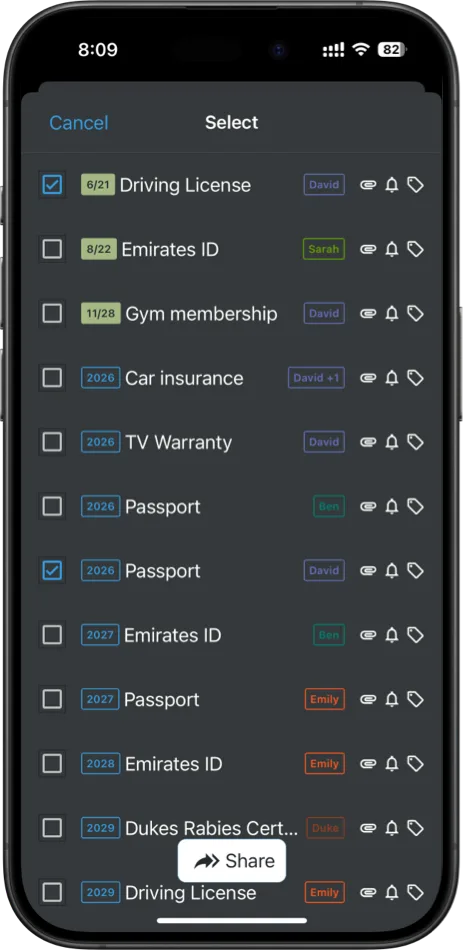Open the Car insurance paperclip icon

(x=368, y=378)
